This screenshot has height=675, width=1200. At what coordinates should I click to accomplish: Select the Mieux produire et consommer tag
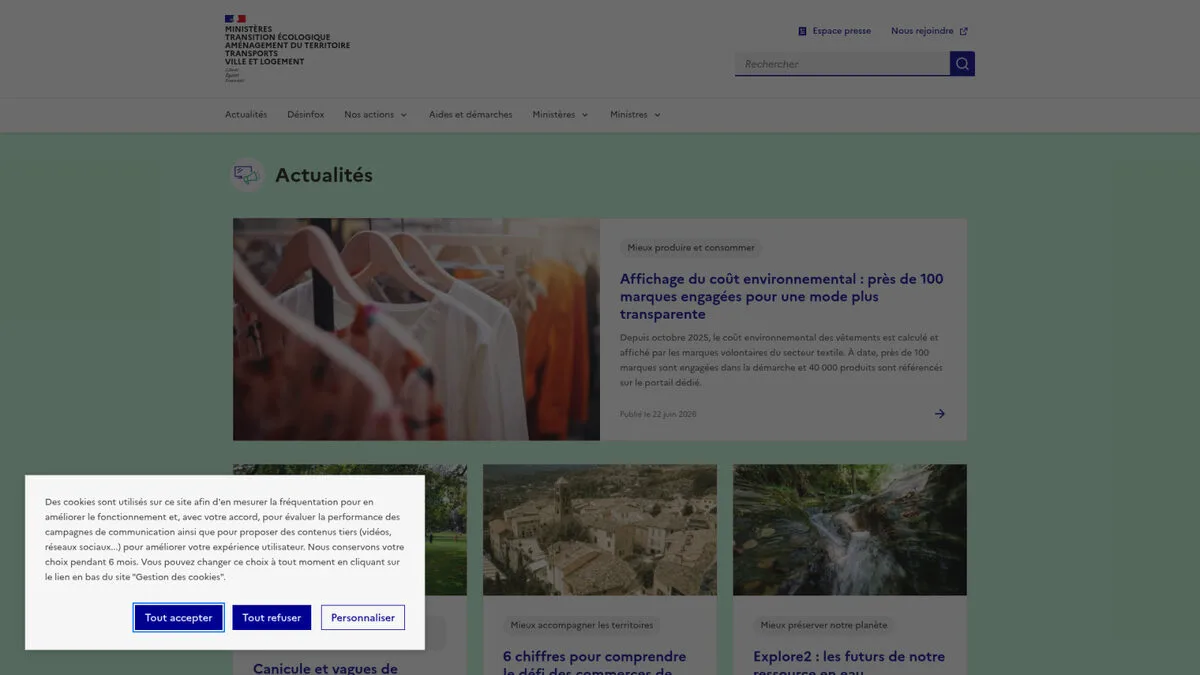tap(691, 247)
